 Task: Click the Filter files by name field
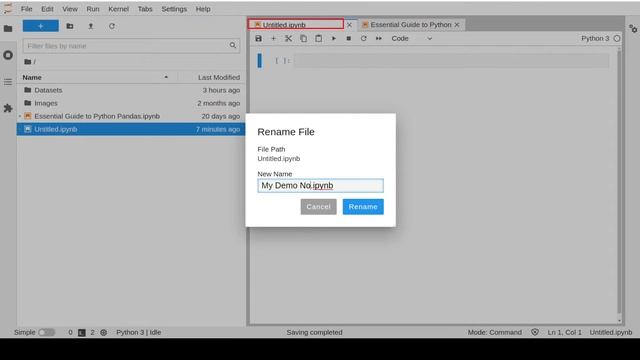click(x=131, y=46)
